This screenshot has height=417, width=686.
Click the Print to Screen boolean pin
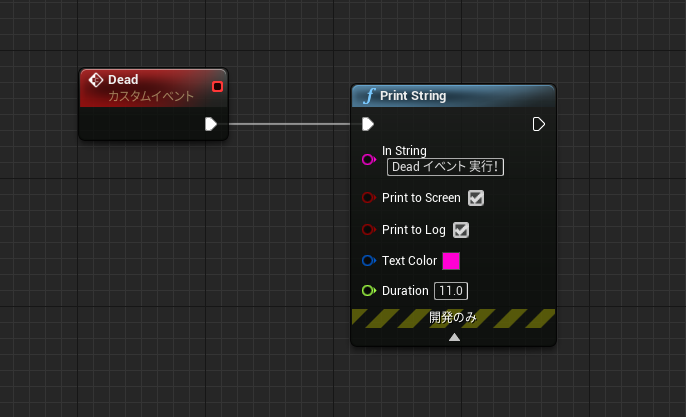[x=369, y=198]
